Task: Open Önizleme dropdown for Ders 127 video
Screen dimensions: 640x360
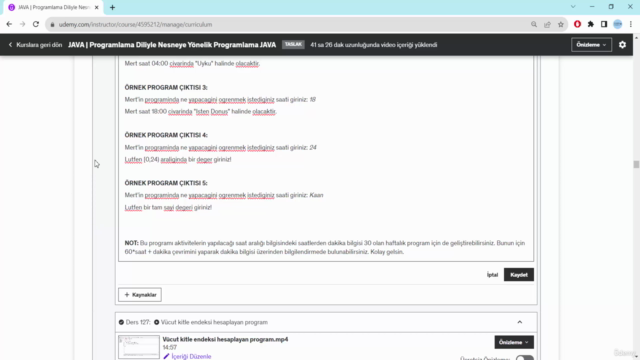Action: (x=514, y=342)
